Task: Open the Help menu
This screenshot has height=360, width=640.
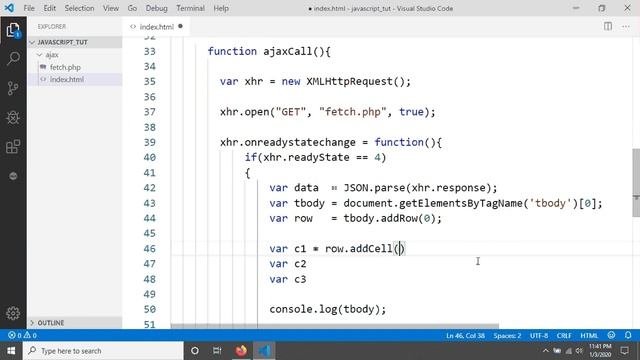Action: 221,8
